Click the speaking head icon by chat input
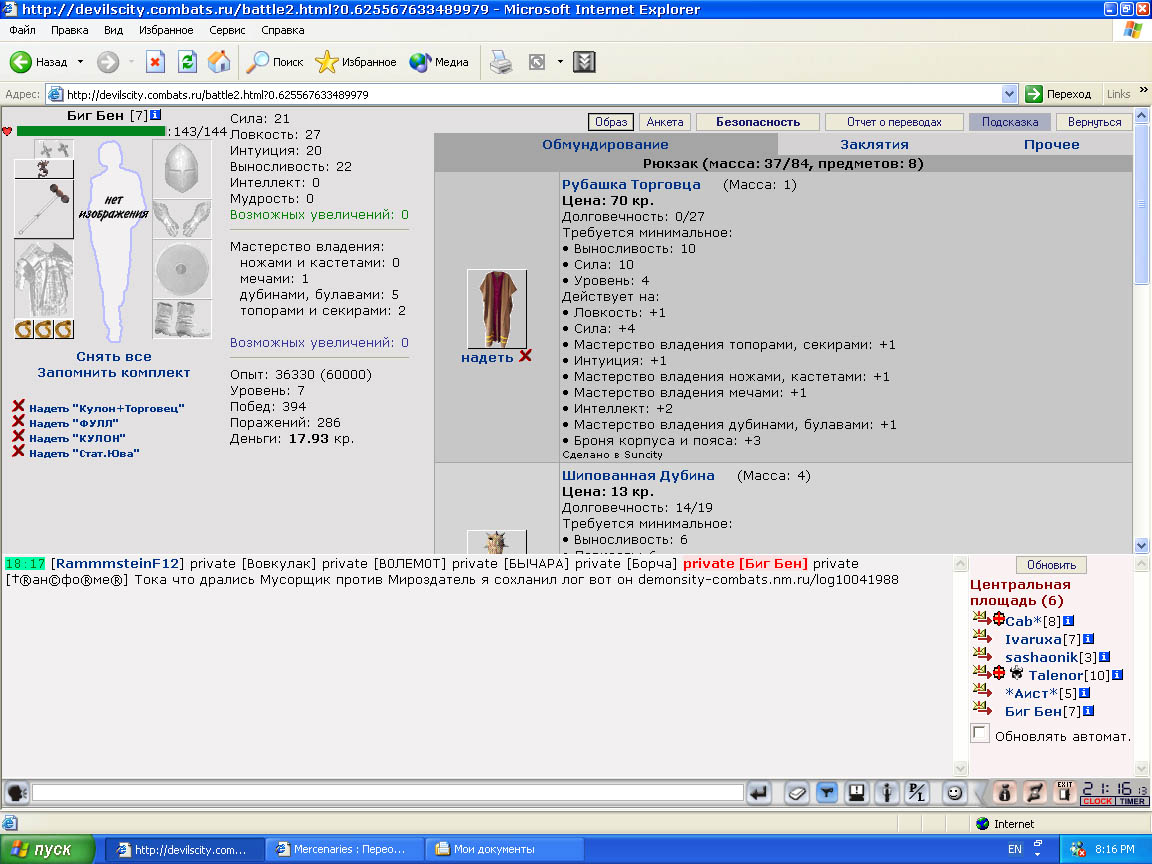The height and width of the screenshot is (864, 1152). pyautogui.click(x=16, y=793)
